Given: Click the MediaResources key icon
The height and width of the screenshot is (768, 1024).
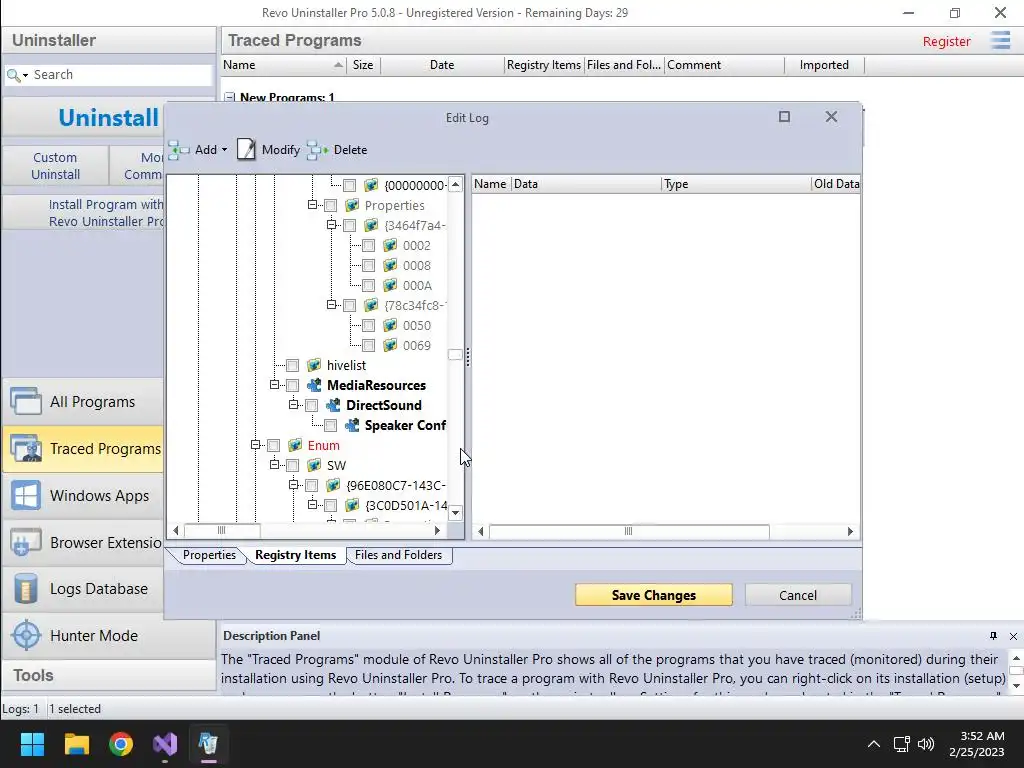Looking at the screenshot, I should pos(314,385).
